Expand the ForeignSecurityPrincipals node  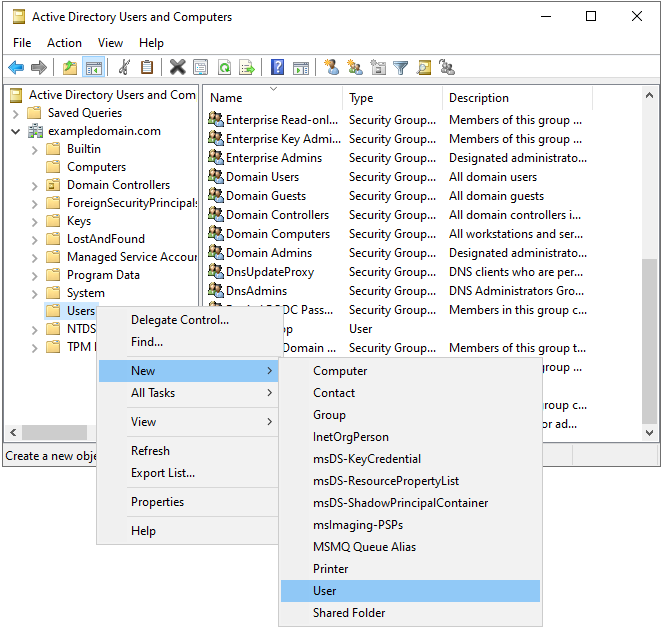coord(35,203)
